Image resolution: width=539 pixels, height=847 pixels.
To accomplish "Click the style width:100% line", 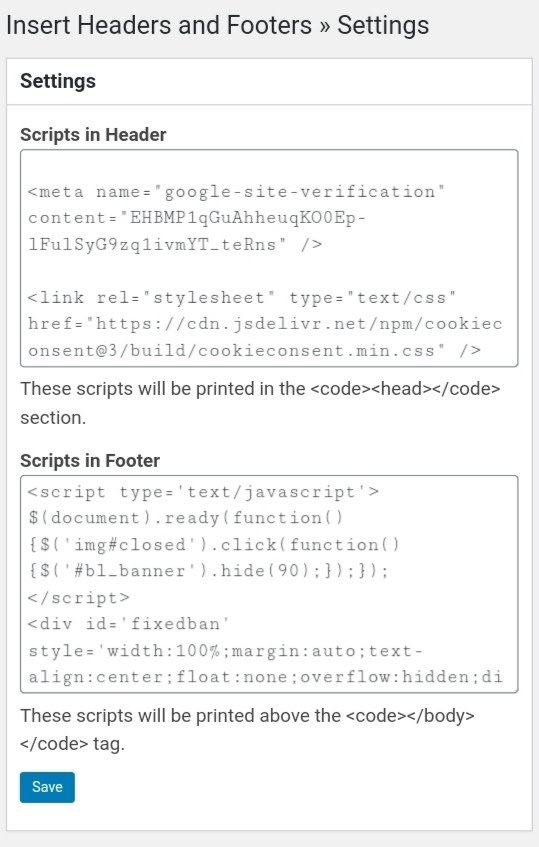I will [225, 650].
